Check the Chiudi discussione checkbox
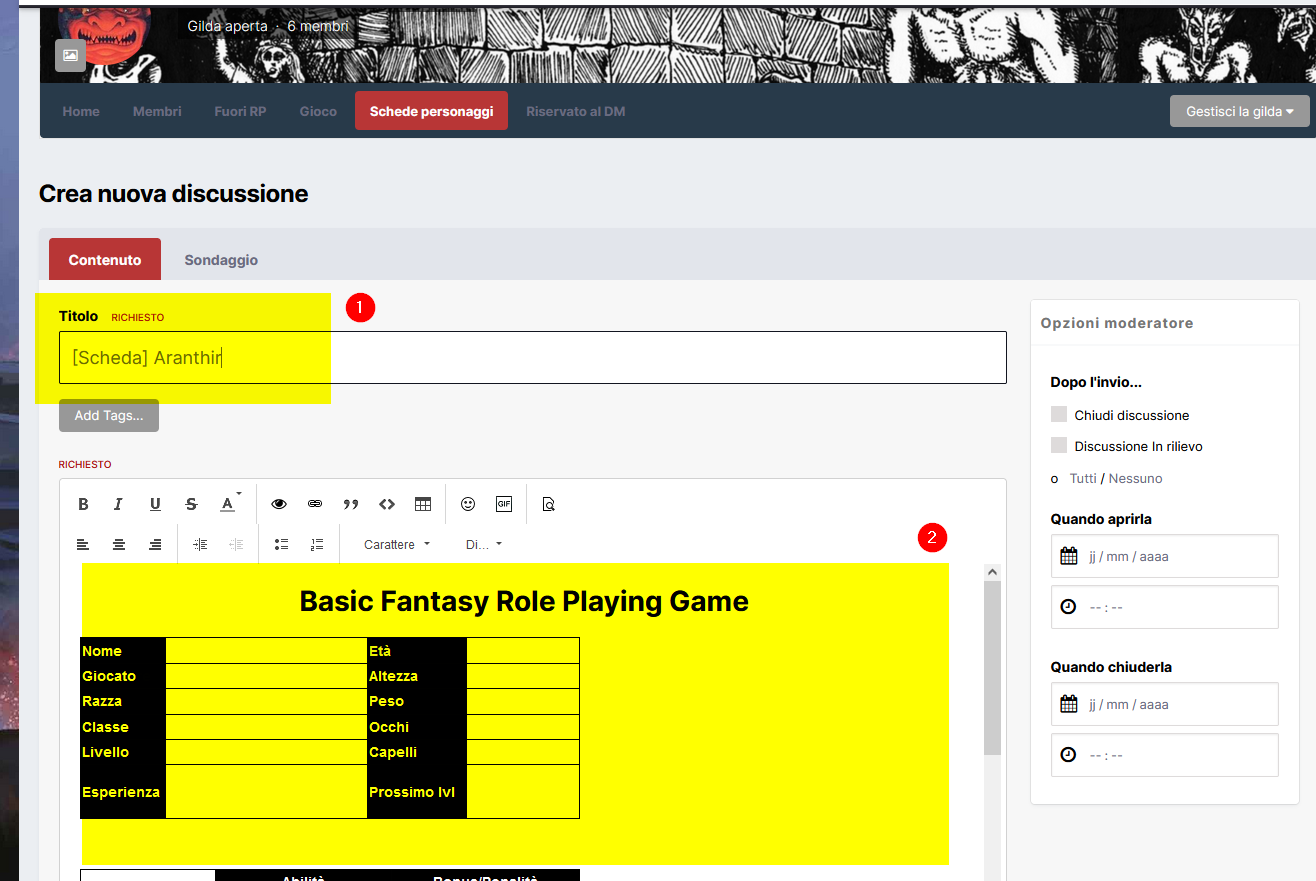 tap(1059, 415)
